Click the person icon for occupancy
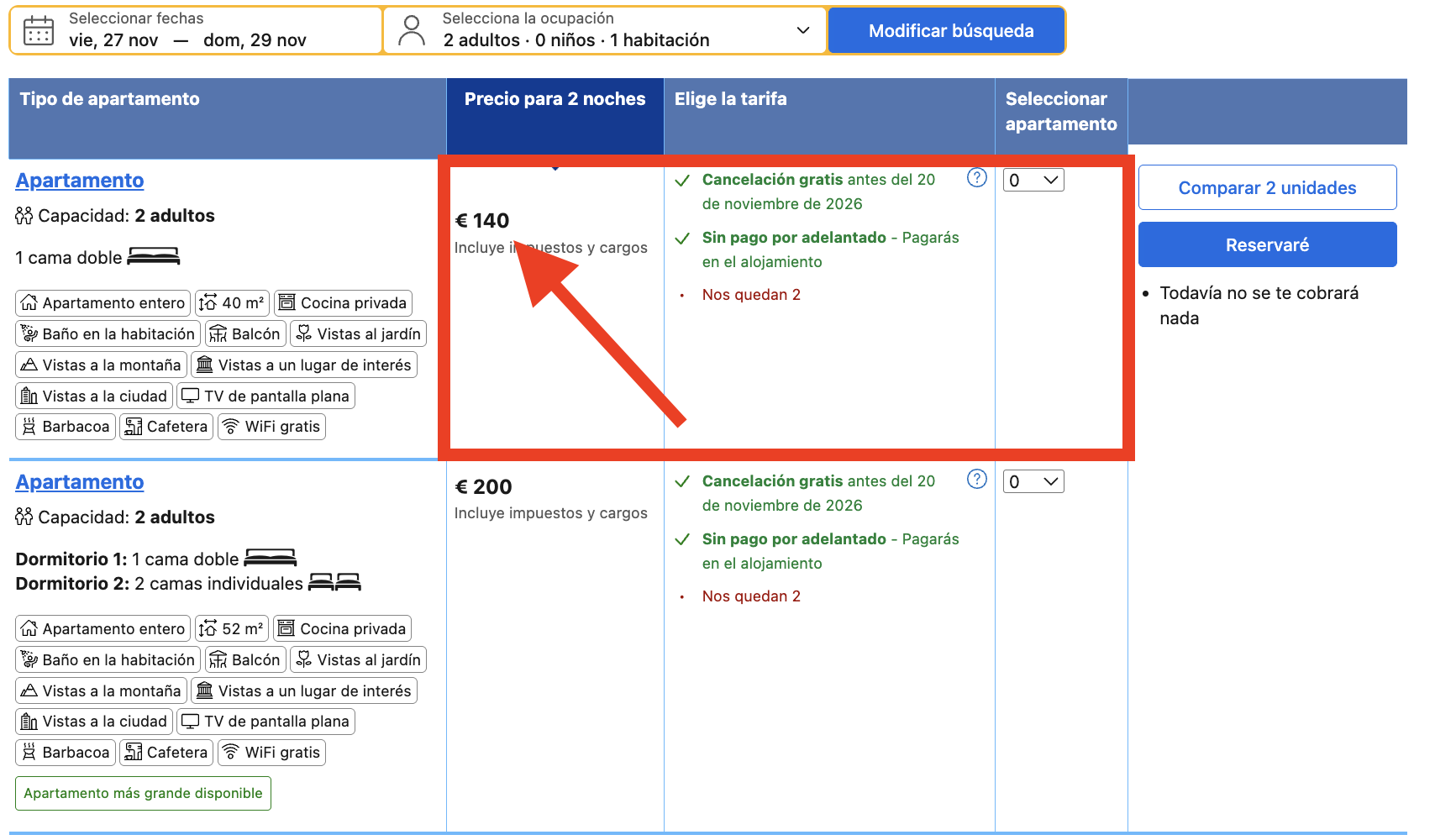 tap(412, 31)
